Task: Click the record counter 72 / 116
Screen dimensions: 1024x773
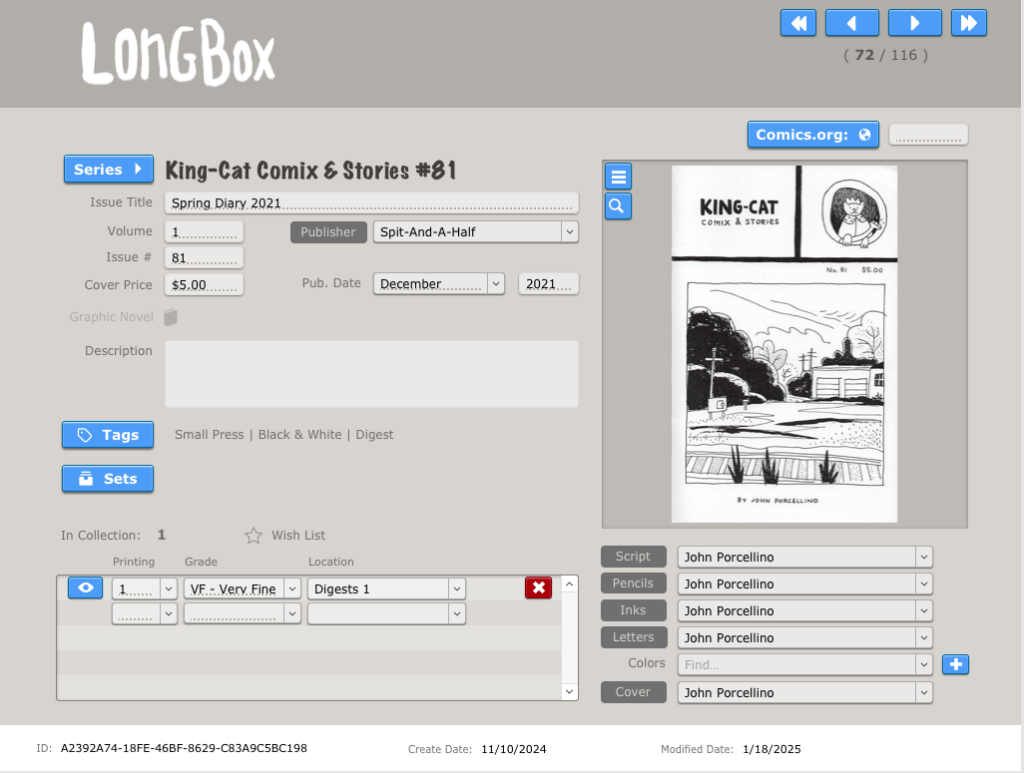Action: click(x=886, y=55)
